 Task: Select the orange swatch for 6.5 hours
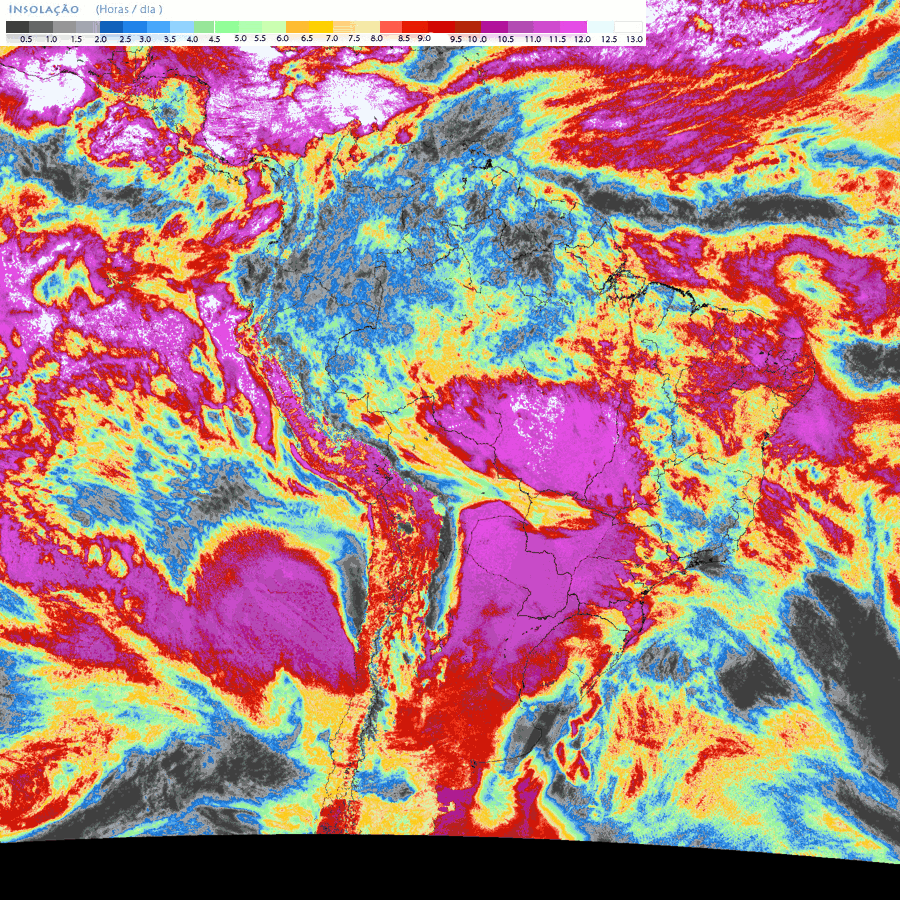297,27
